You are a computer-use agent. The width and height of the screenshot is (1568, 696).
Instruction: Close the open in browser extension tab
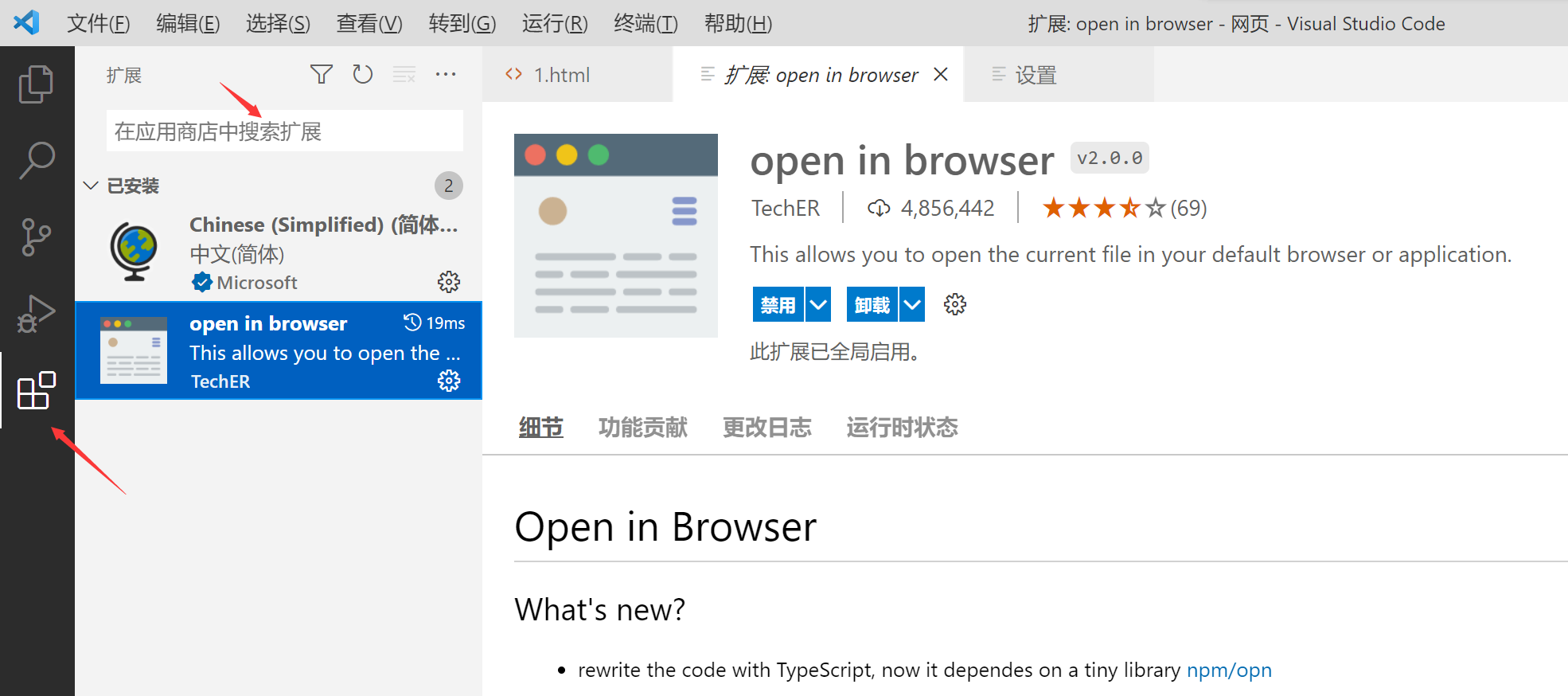tap(941, 74)
